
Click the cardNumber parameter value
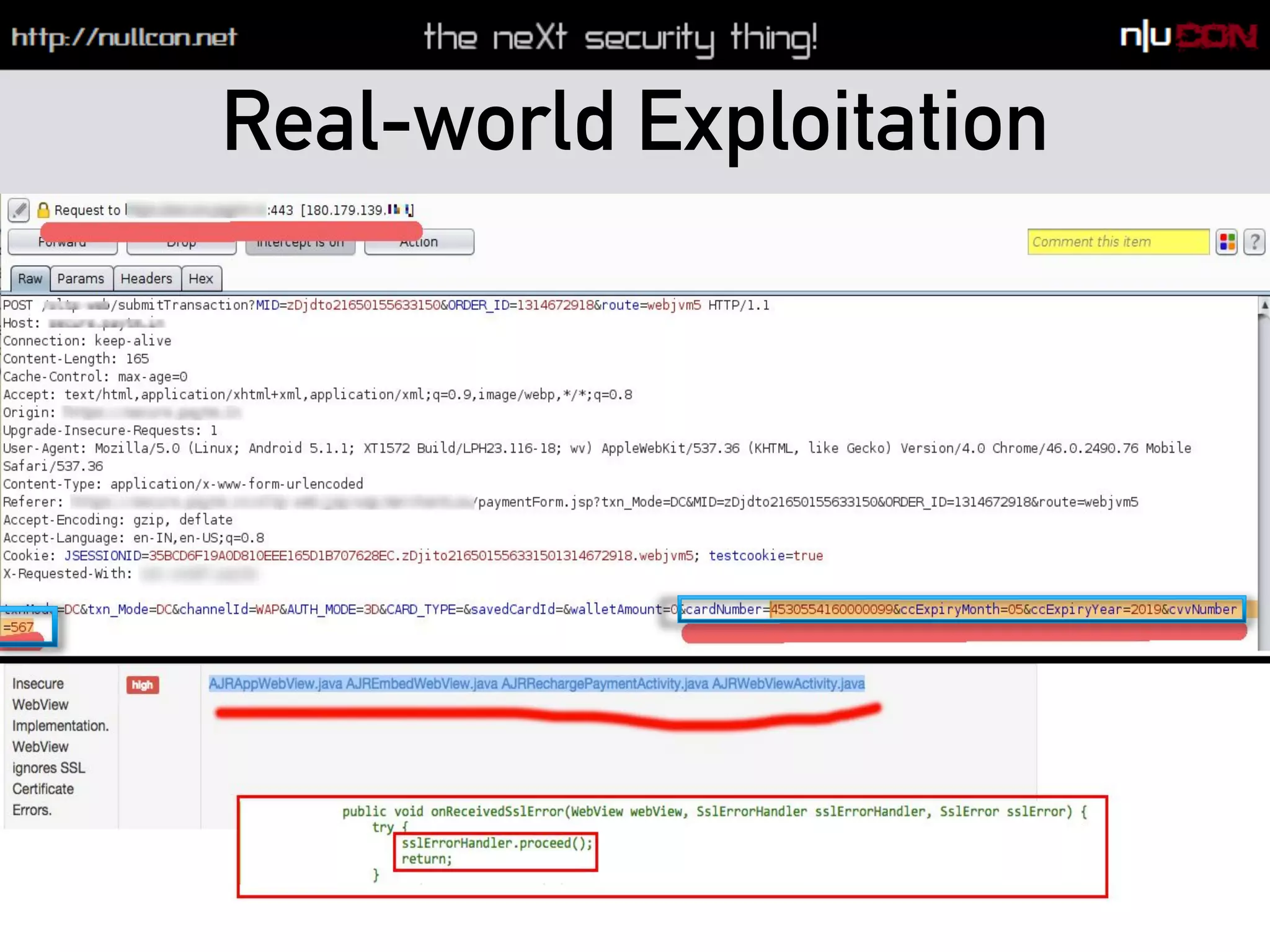[832, 609]
